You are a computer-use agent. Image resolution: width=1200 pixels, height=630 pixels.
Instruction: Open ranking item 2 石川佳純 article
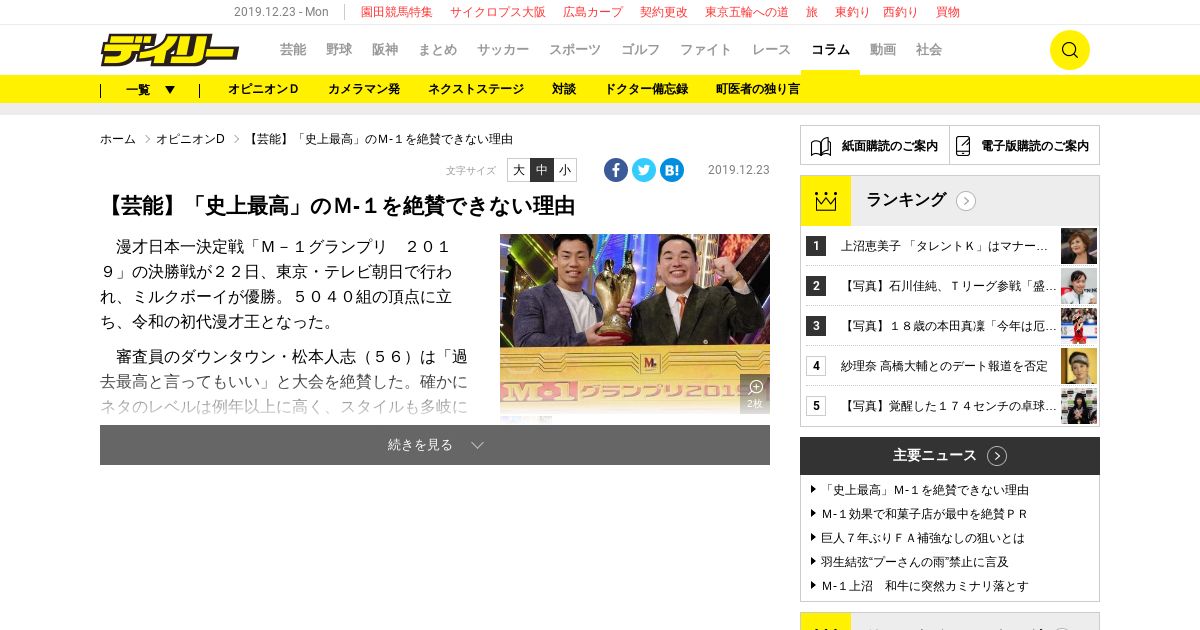[949, 286]
